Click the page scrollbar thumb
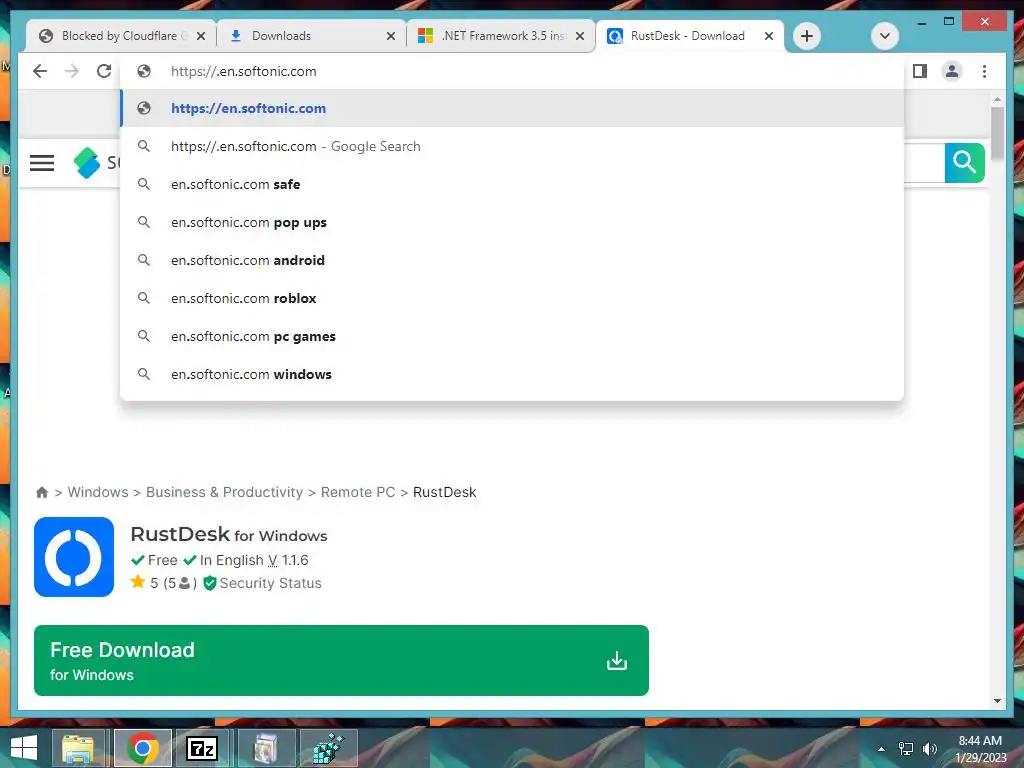Viewport: 1024px width, 768px height. click(x=997, y=133)
